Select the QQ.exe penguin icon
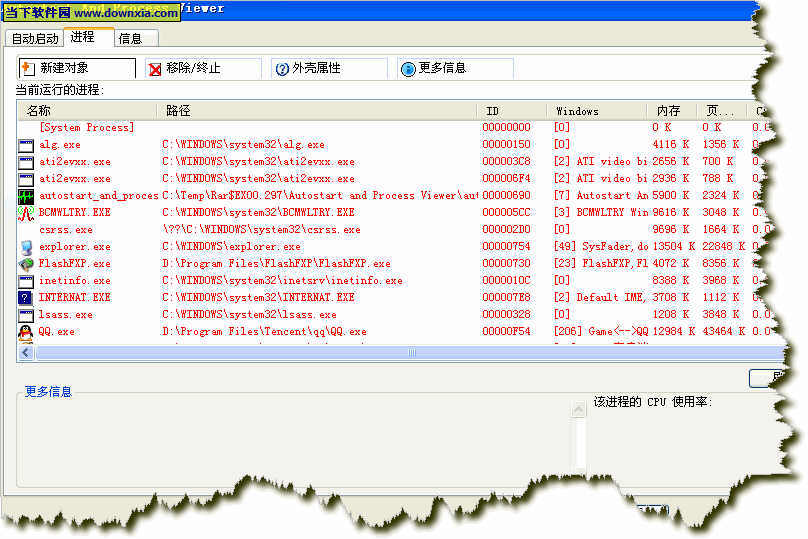Viewport: 808px width, 539px height. (26, 331)
